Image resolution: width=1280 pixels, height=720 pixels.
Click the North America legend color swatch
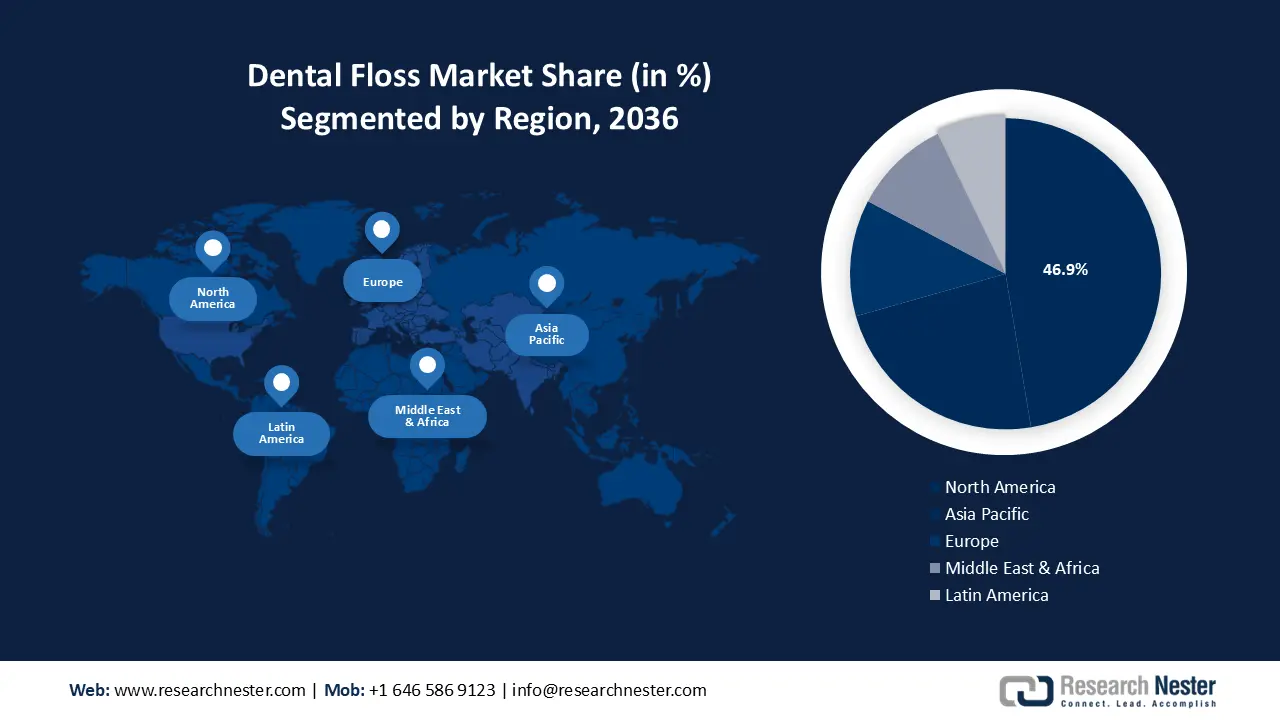935,487
